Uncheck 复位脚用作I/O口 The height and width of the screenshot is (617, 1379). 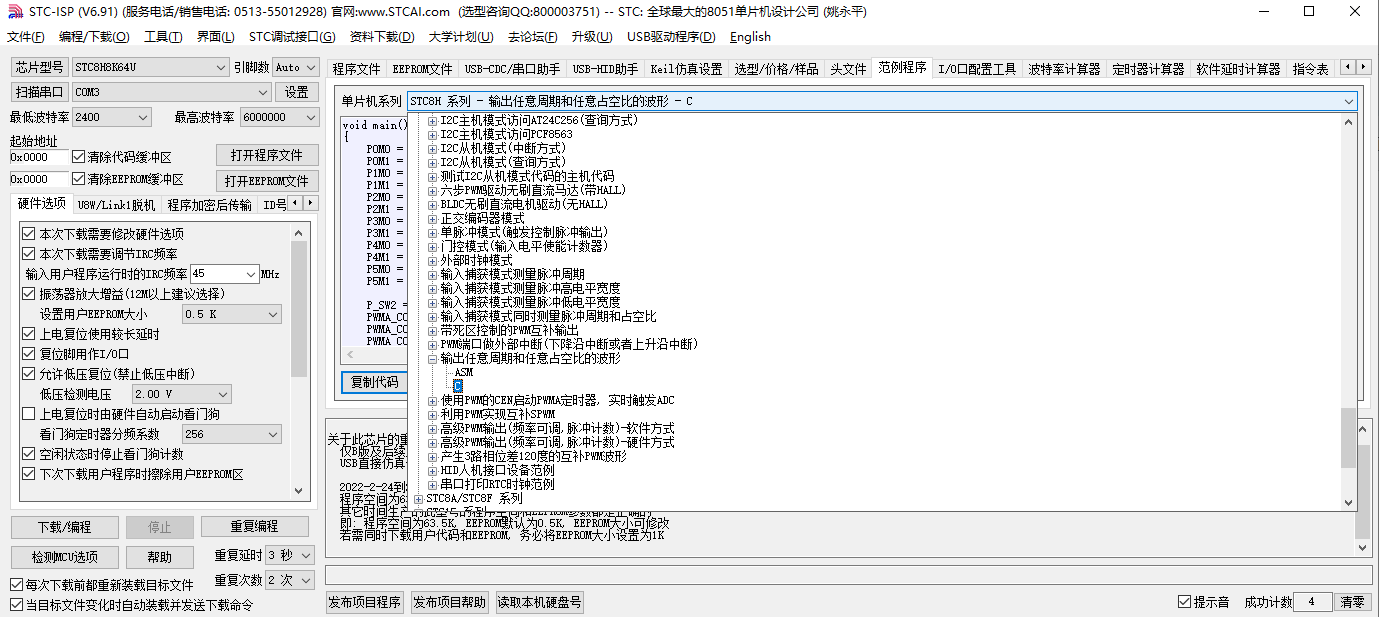tap(28, 354)
